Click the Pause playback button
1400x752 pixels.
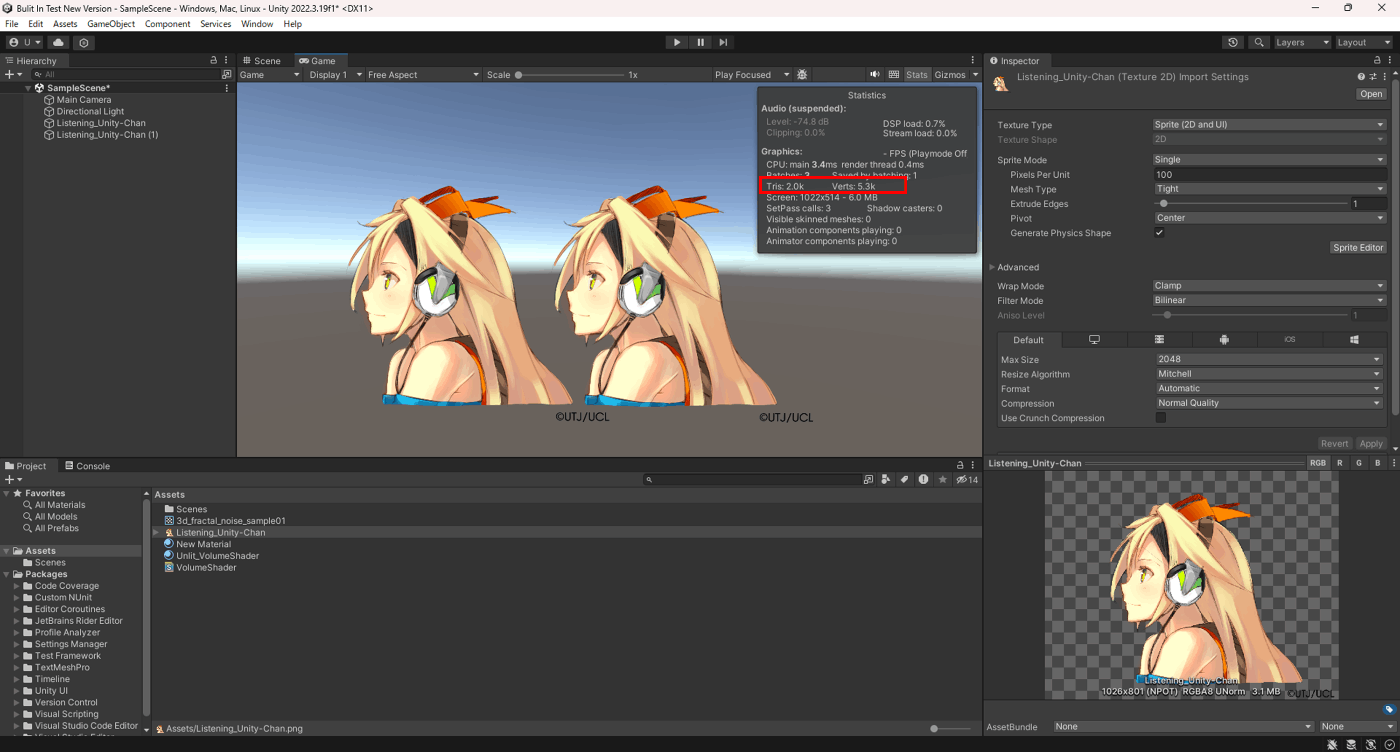pyautogui.click(x=700, y=42)
